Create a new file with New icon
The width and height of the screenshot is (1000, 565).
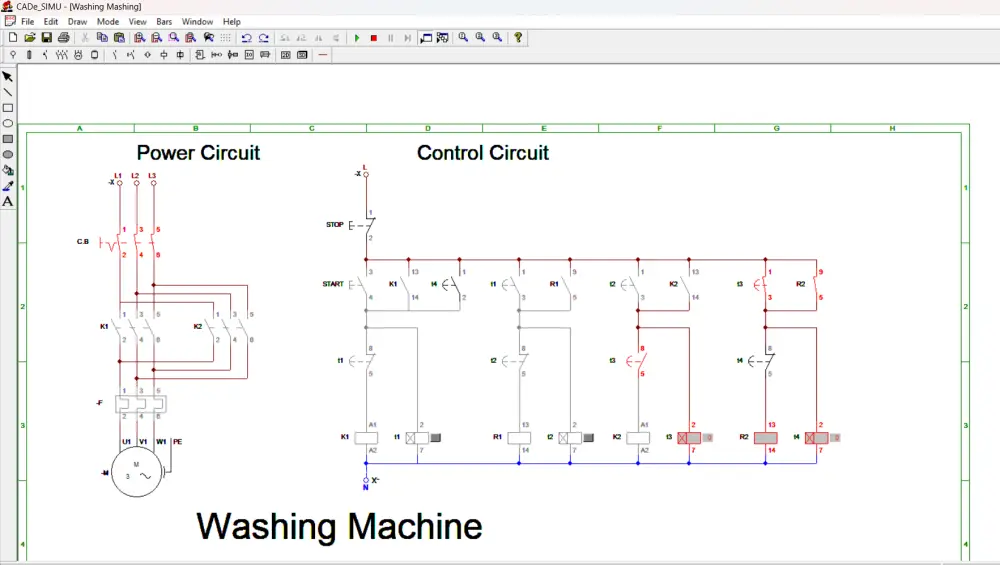pyautogui.click(x=13, y=38)
